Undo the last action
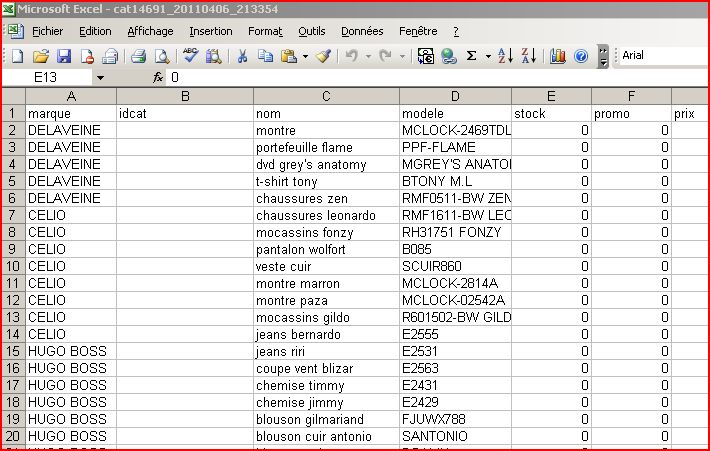This screenshot has width=710, height=451. click(352, 56)
